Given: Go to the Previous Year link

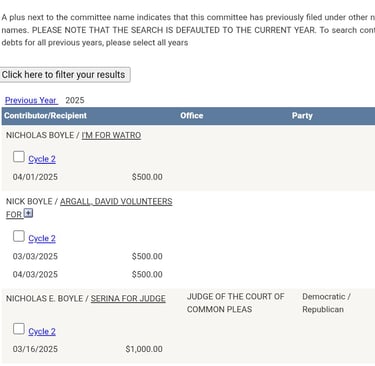Looking at the screenshot, I should click(x=31, y=100).
